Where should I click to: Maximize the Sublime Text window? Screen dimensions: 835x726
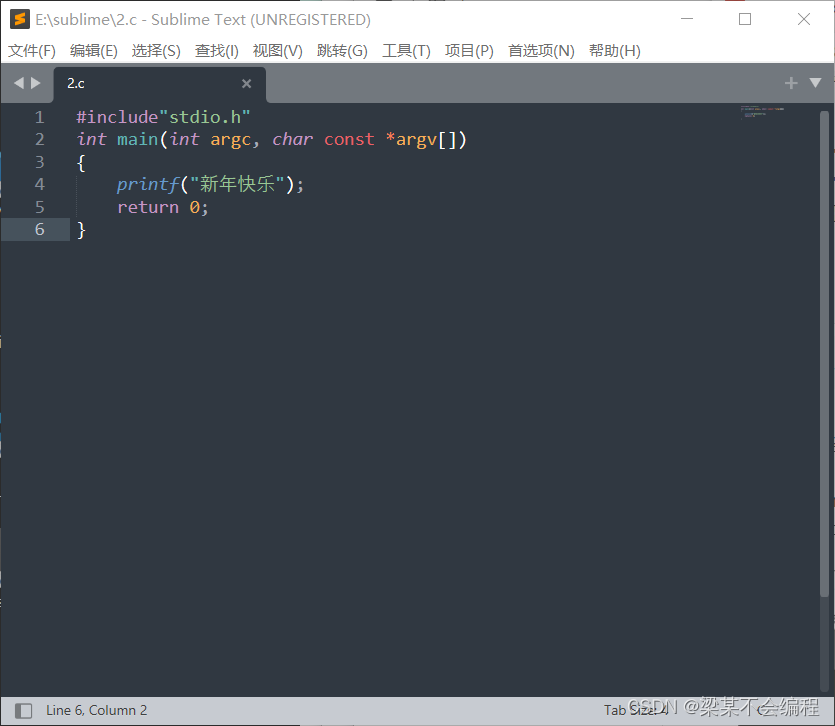tap(745, 19)
